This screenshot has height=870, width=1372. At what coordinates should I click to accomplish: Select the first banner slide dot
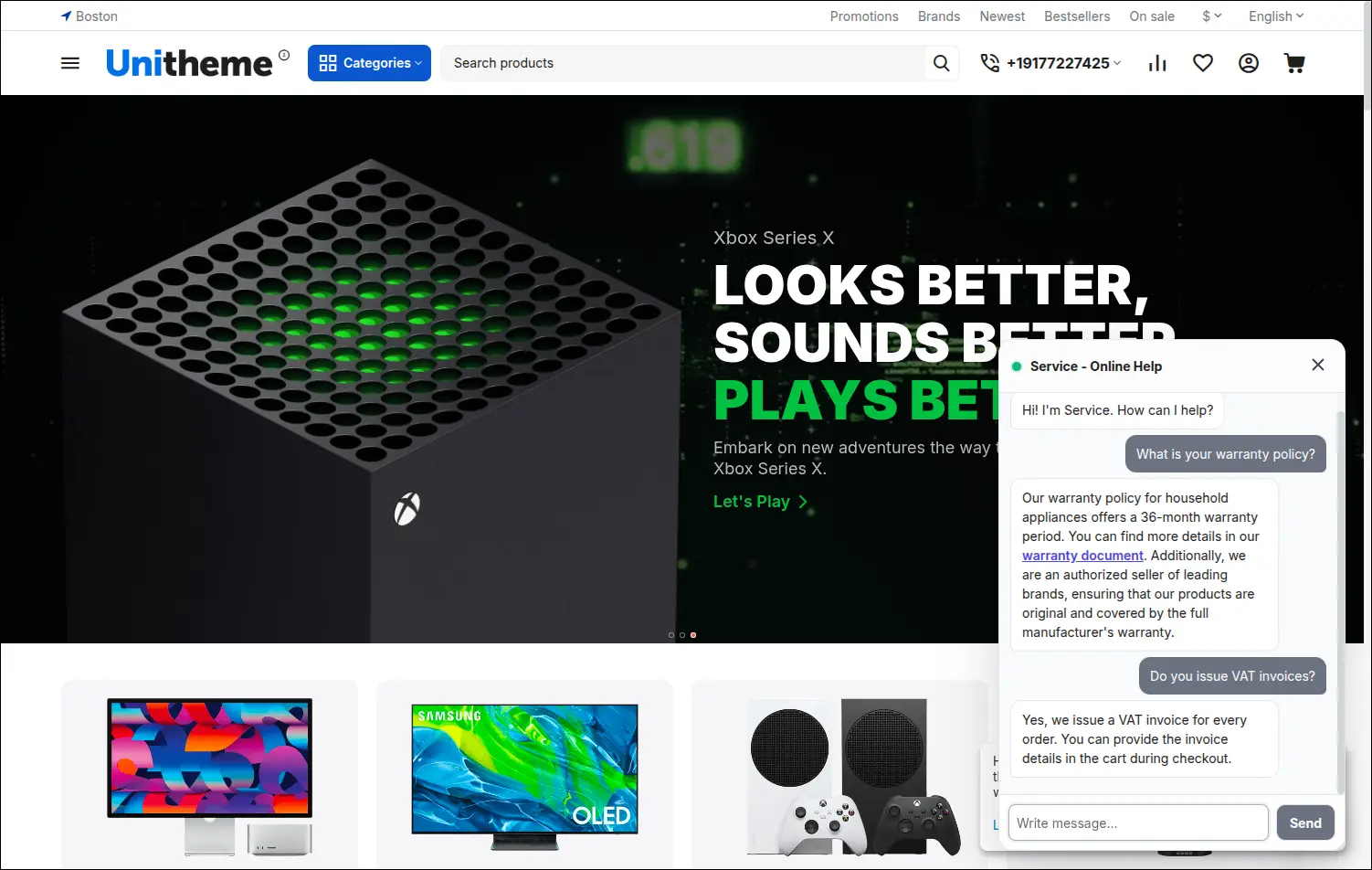point(671,635)
